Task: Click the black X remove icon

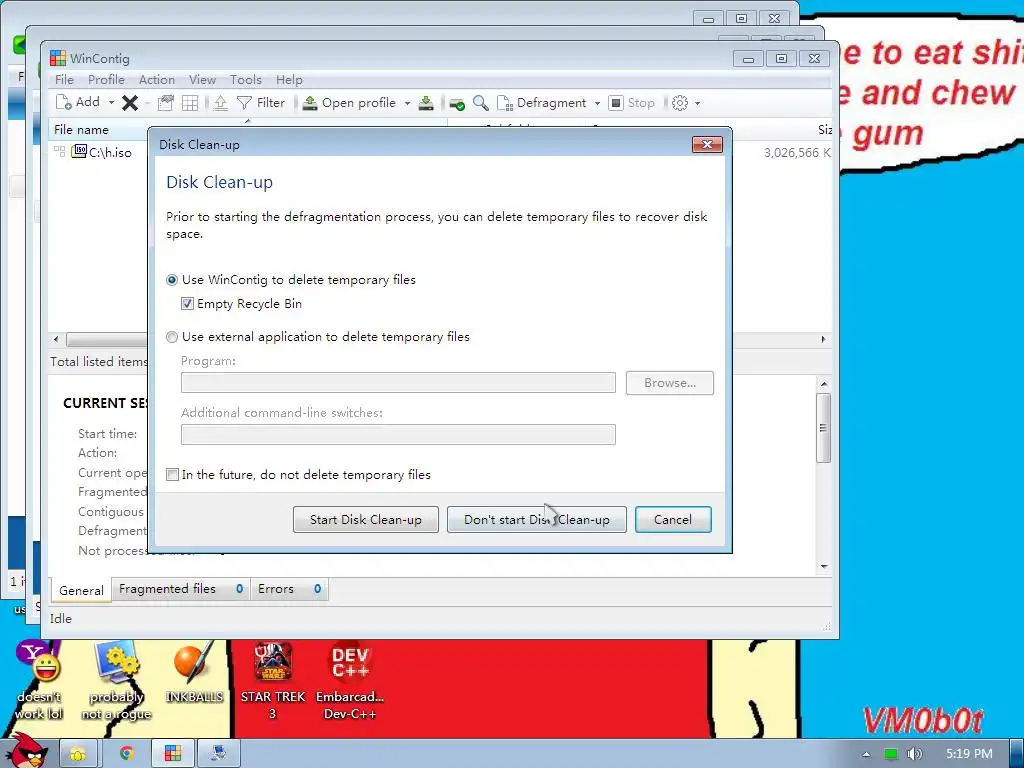Action: click(130, 103)
